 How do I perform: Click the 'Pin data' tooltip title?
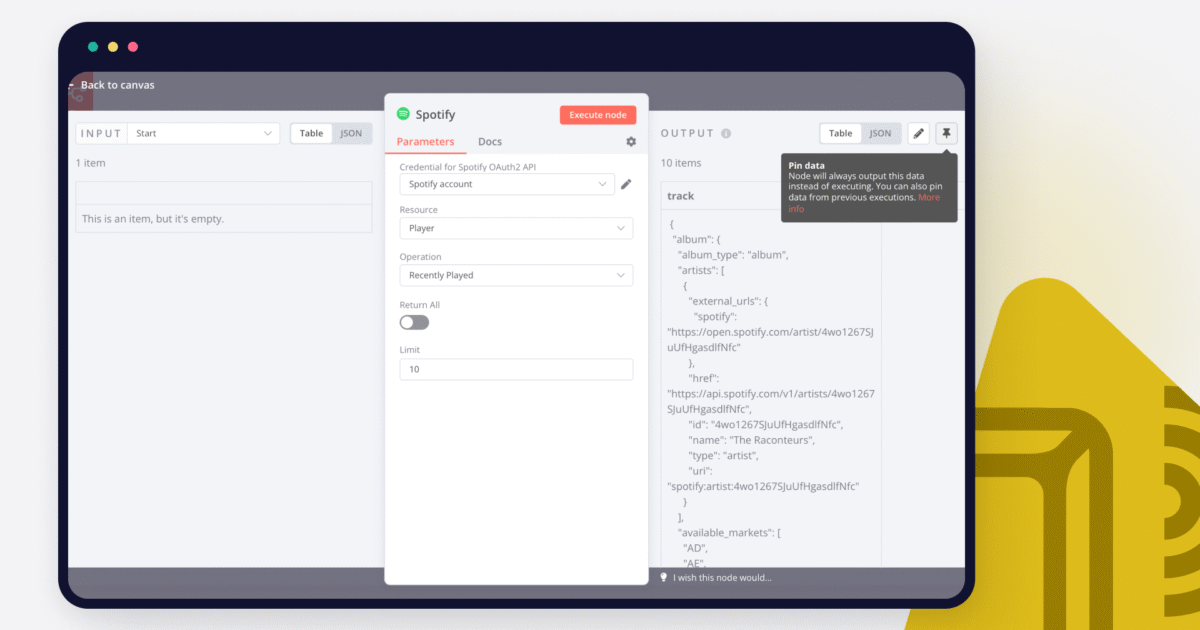point(806,165)
